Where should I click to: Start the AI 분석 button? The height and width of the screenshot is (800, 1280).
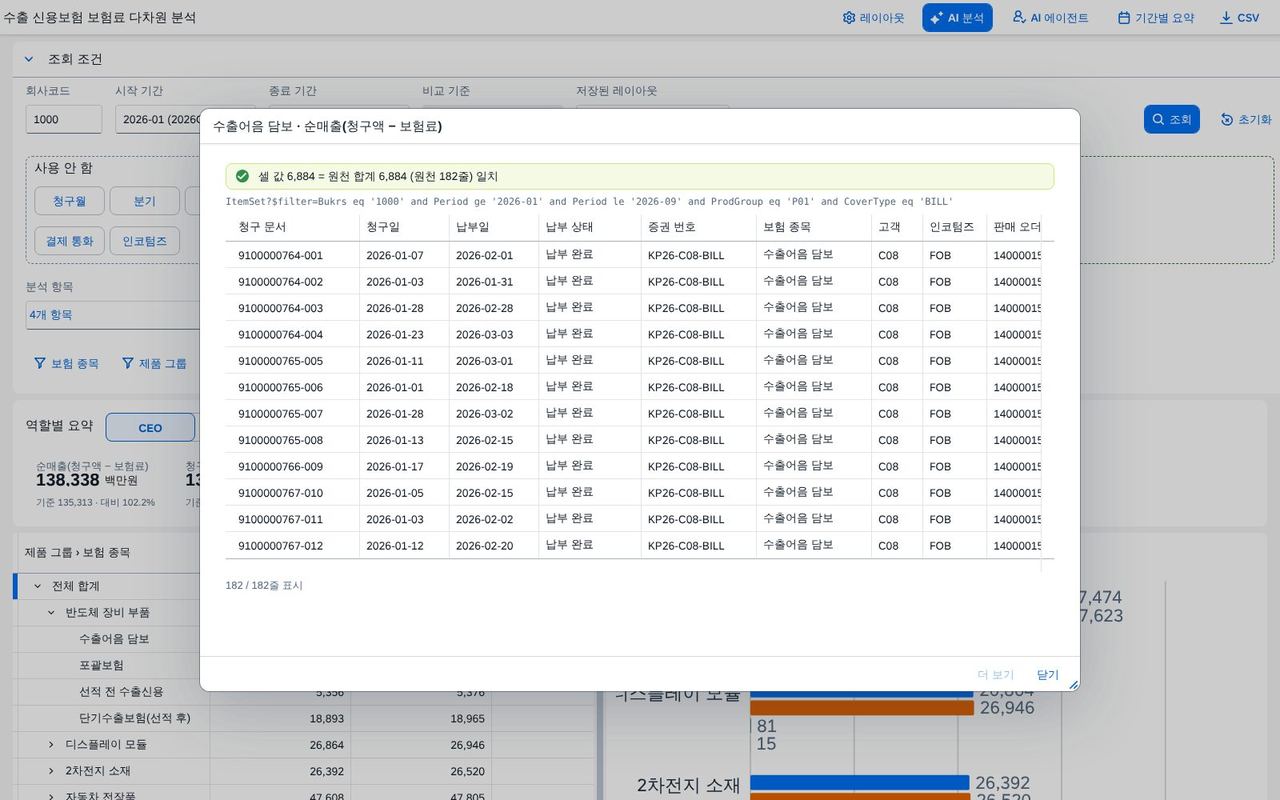957,18
